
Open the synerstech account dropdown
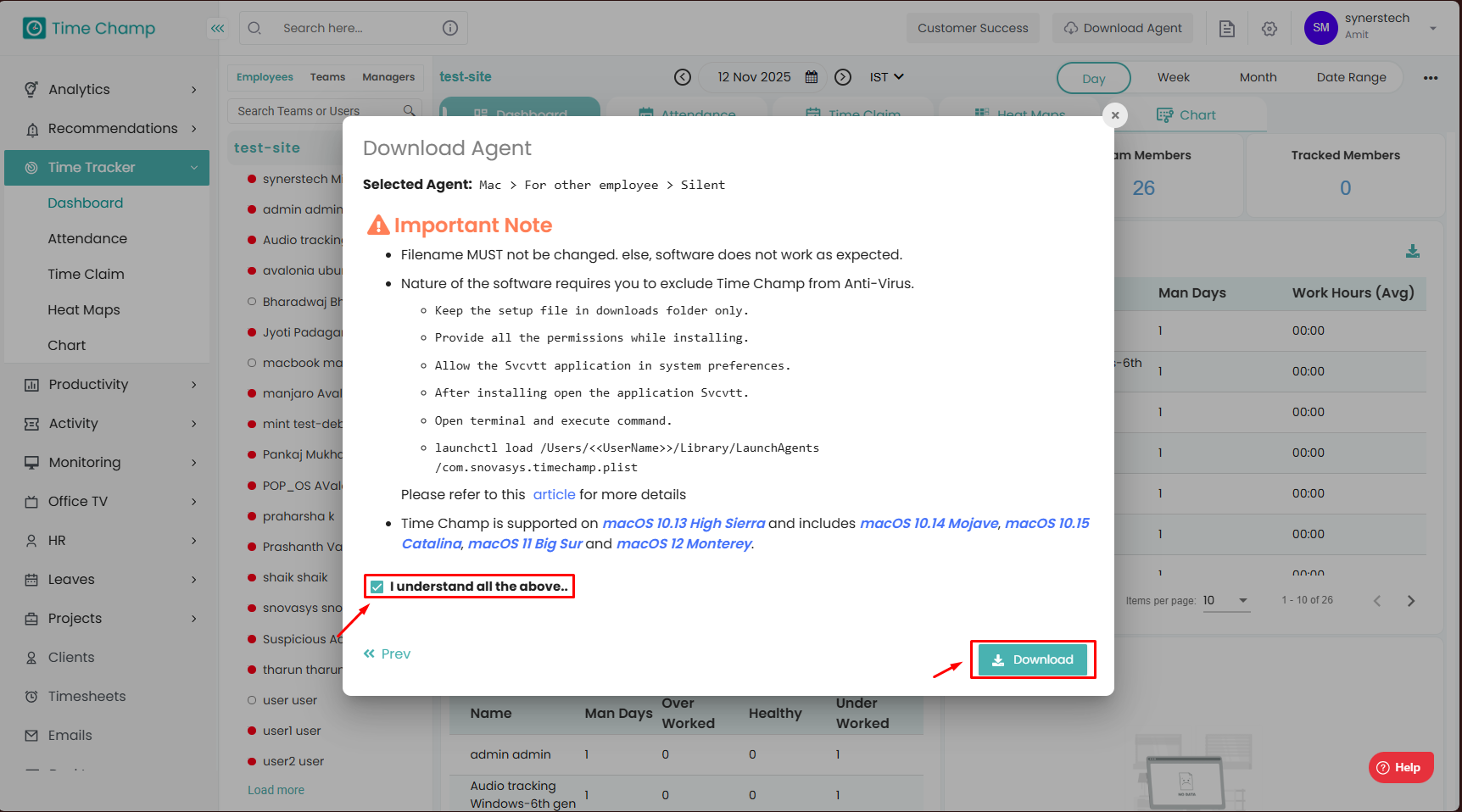[x=1433, y=28]
